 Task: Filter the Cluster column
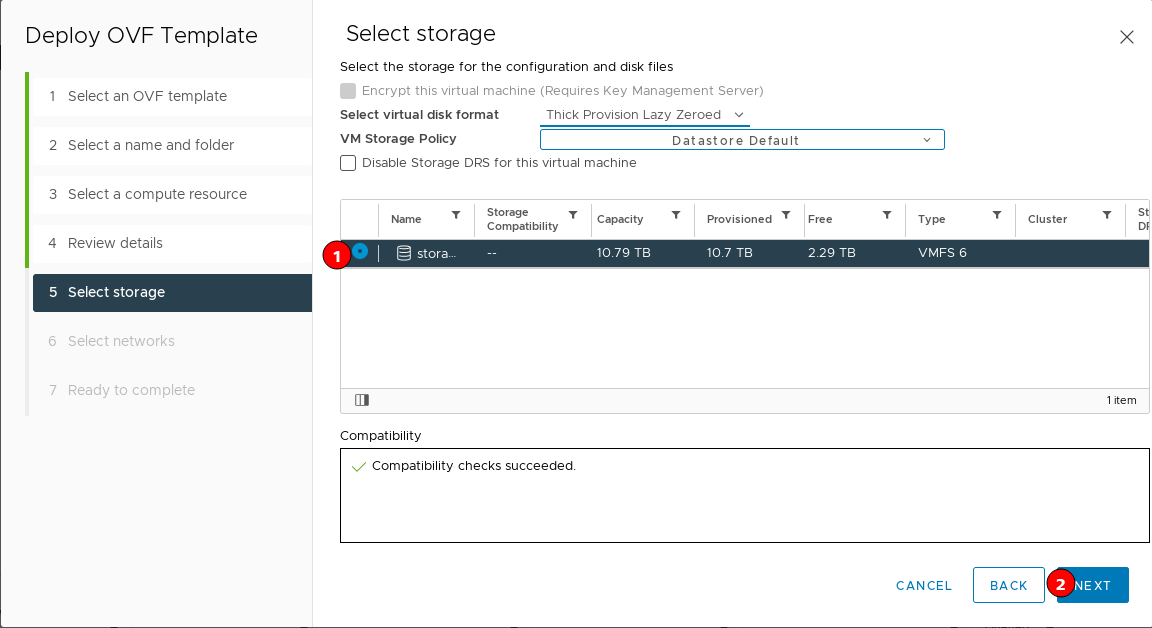1106,215
